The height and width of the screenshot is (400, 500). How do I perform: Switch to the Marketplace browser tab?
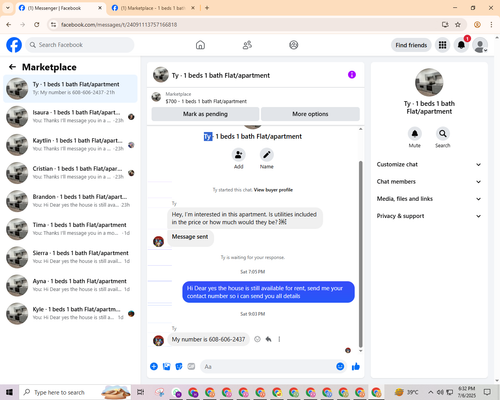153,8
